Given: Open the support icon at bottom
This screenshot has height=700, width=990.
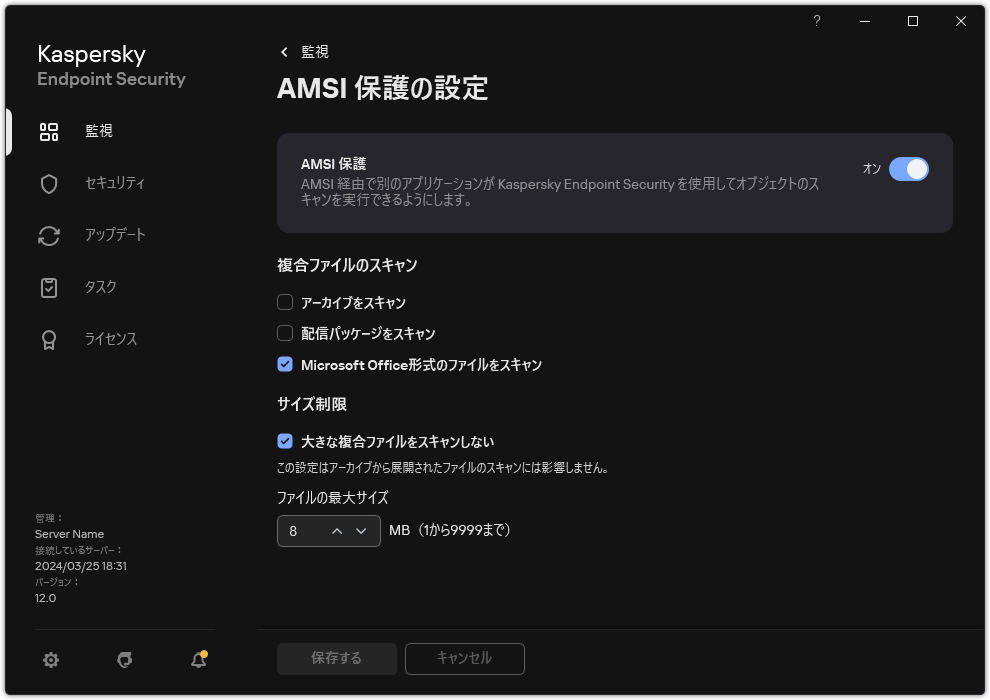Looking at the screenshot, I should (x=124, y=660).
